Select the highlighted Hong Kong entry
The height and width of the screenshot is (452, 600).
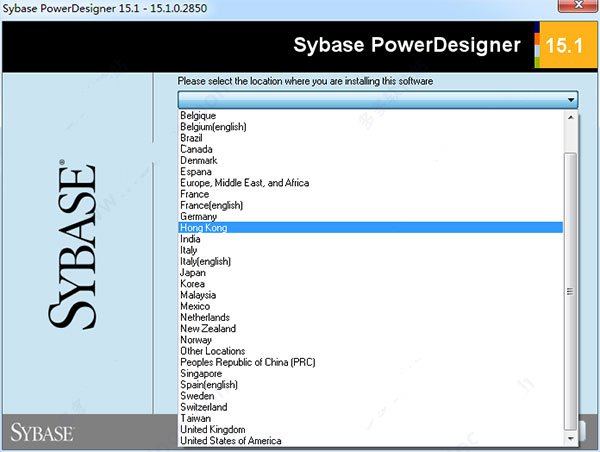click(370, 228)
